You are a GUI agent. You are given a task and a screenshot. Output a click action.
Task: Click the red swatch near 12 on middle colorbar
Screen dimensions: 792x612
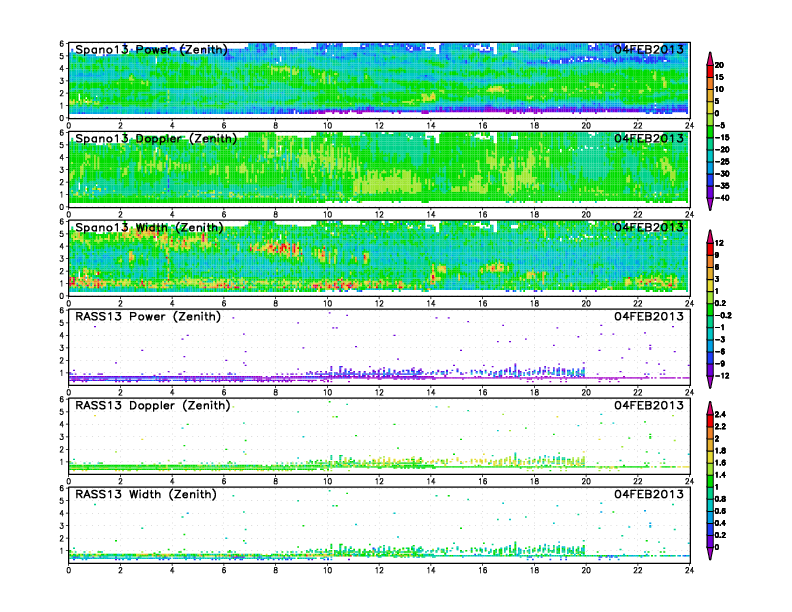(x=710, y=249)
